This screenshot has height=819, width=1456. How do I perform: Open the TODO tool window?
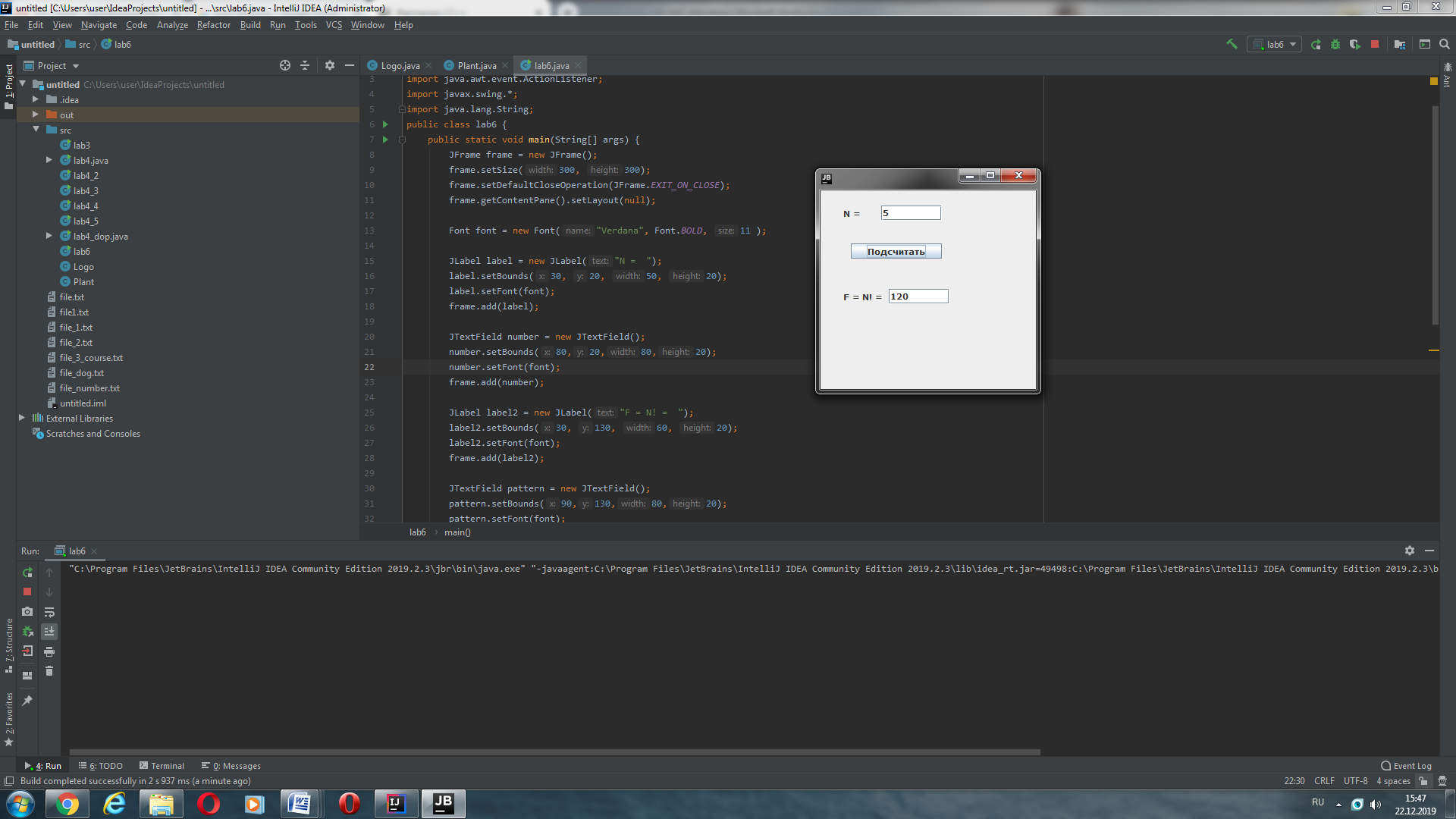(101, 766)
